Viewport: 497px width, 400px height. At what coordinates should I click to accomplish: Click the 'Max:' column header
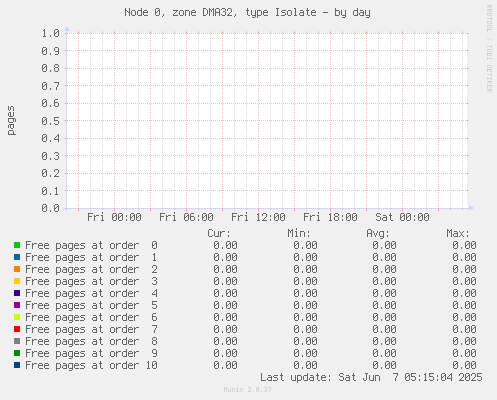pyautogui.click(x=458, y=233)
